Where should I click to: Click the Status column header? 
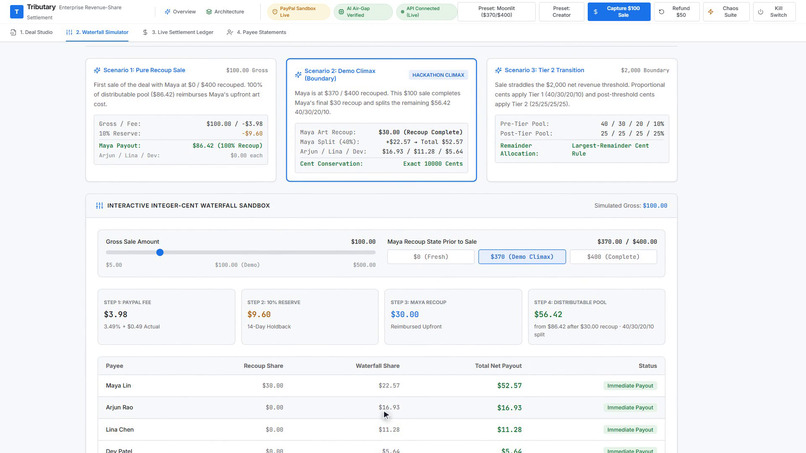coord(648,366)
